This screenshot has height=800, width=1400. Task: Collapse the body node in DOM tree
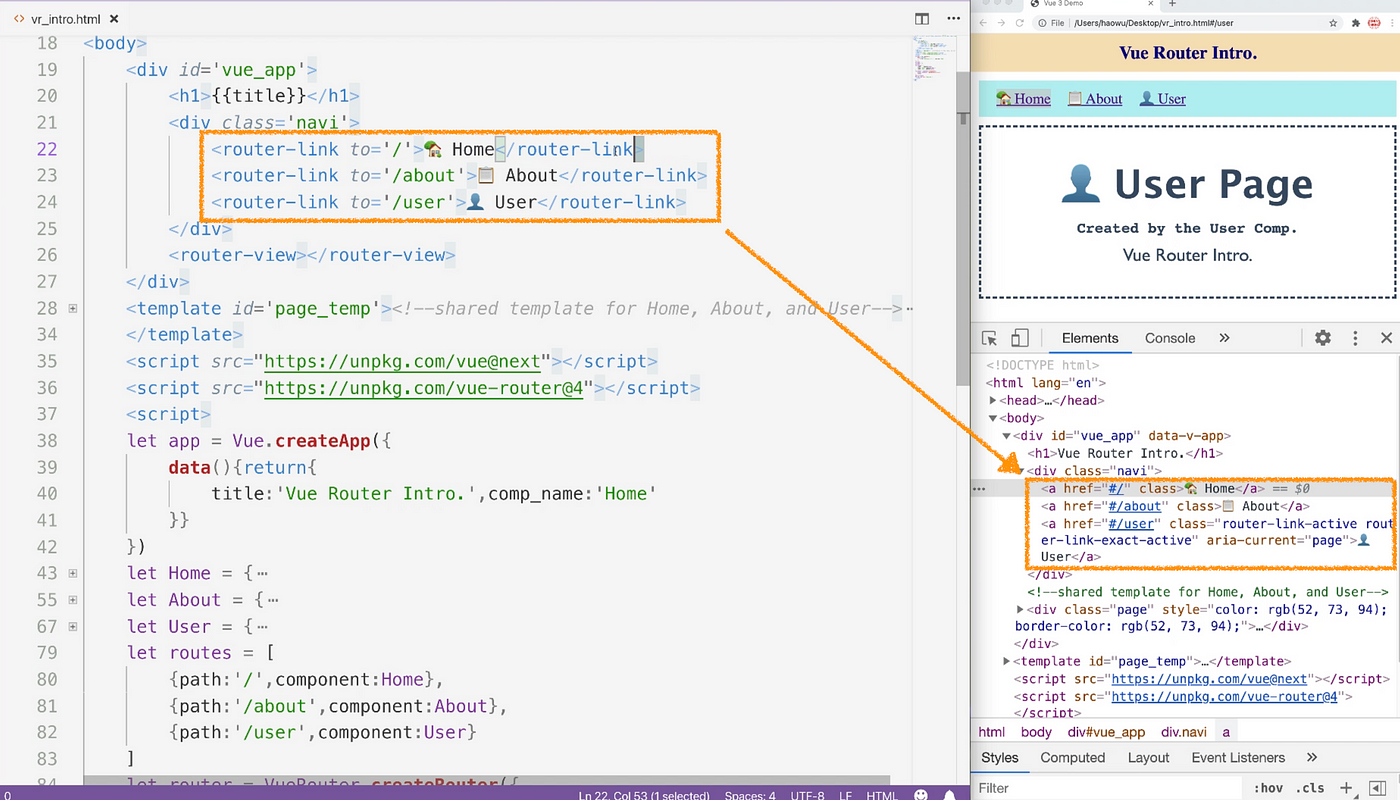click(993, 418)
